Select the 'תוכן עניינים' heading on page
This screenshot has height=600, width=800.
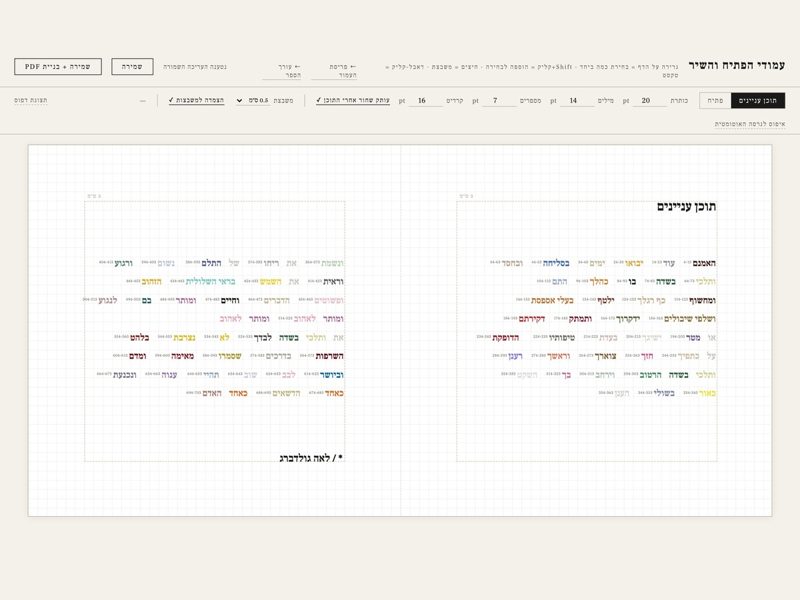click(686, 207)
